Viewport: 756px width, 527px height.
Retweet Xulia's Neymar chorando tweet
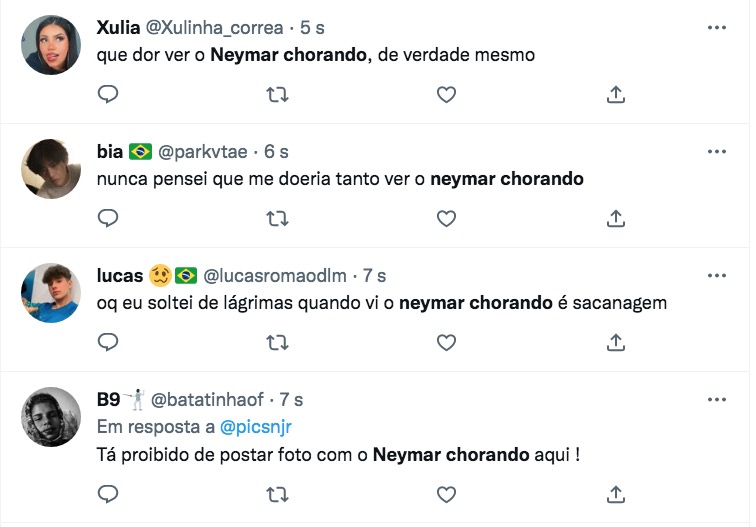pyautogui.click(x=278, y=94)
